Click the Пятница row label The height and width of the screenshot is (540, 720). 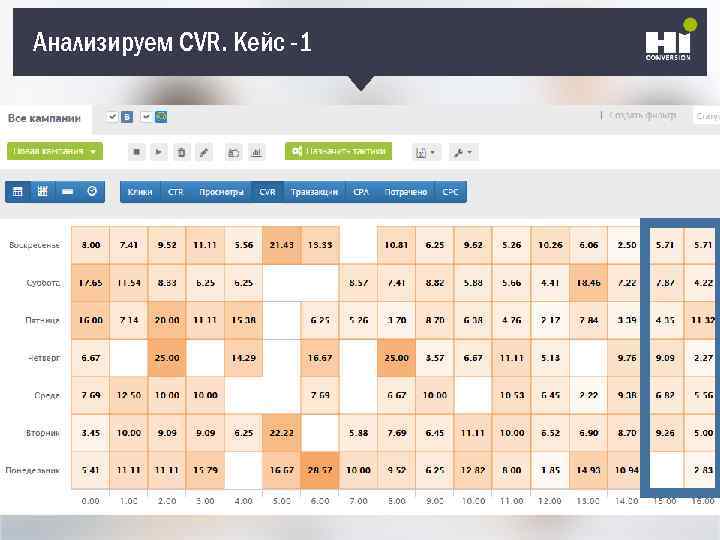42,320
